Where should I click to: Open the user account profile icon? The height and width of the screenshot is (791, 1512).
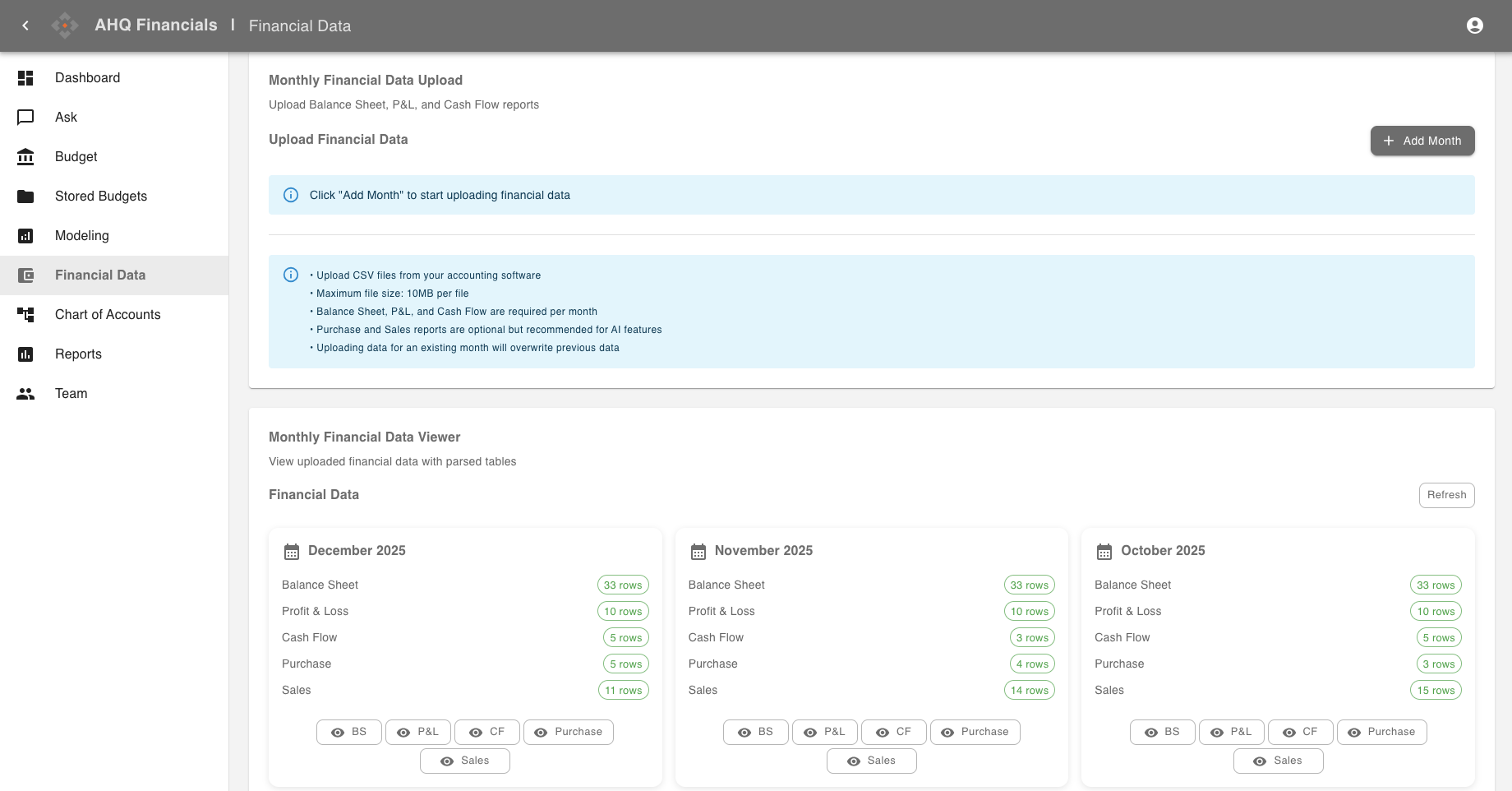[x=1474, y=25]
